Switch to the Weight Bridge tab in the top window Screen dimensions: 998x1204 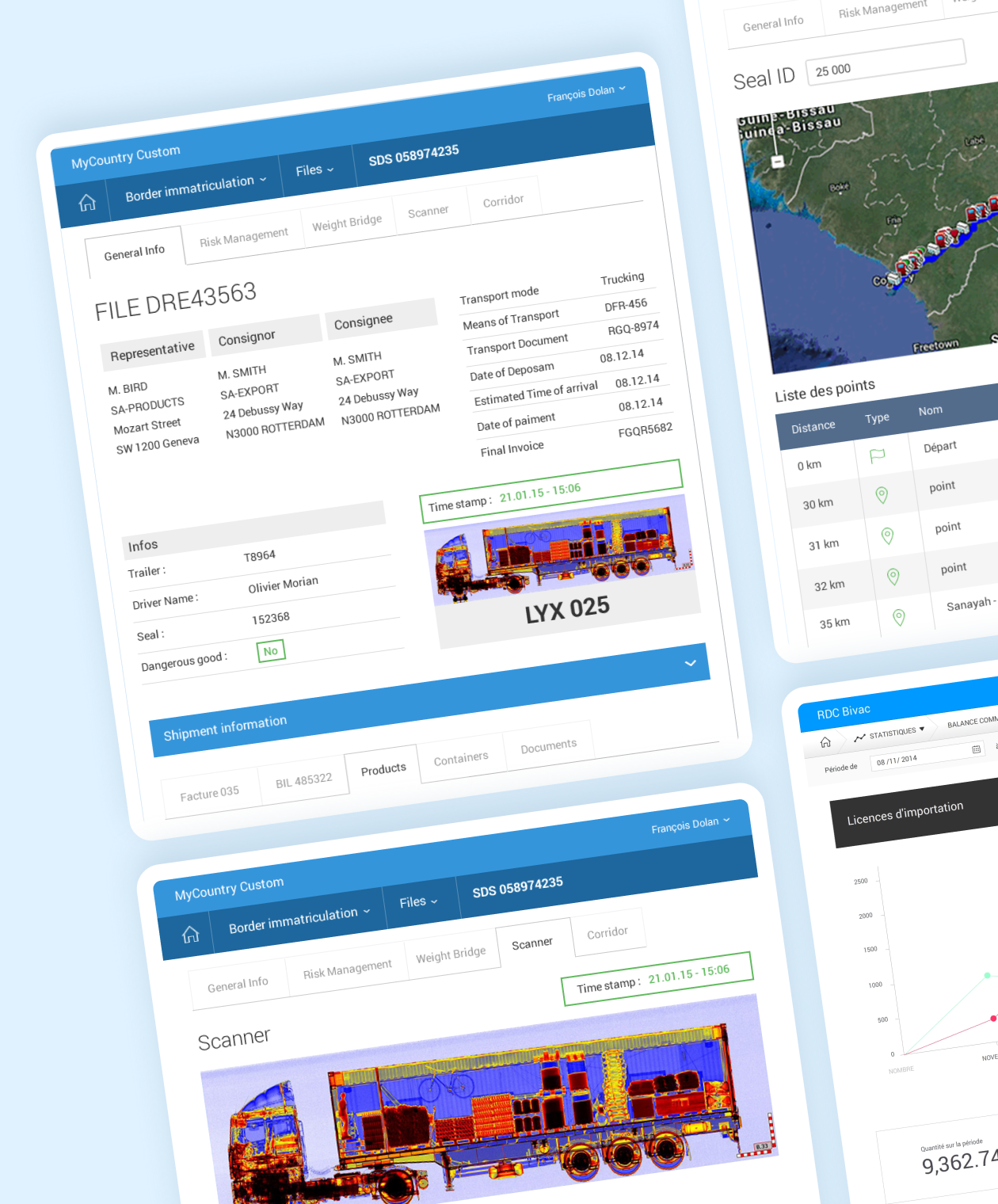(x=347, y=223)
